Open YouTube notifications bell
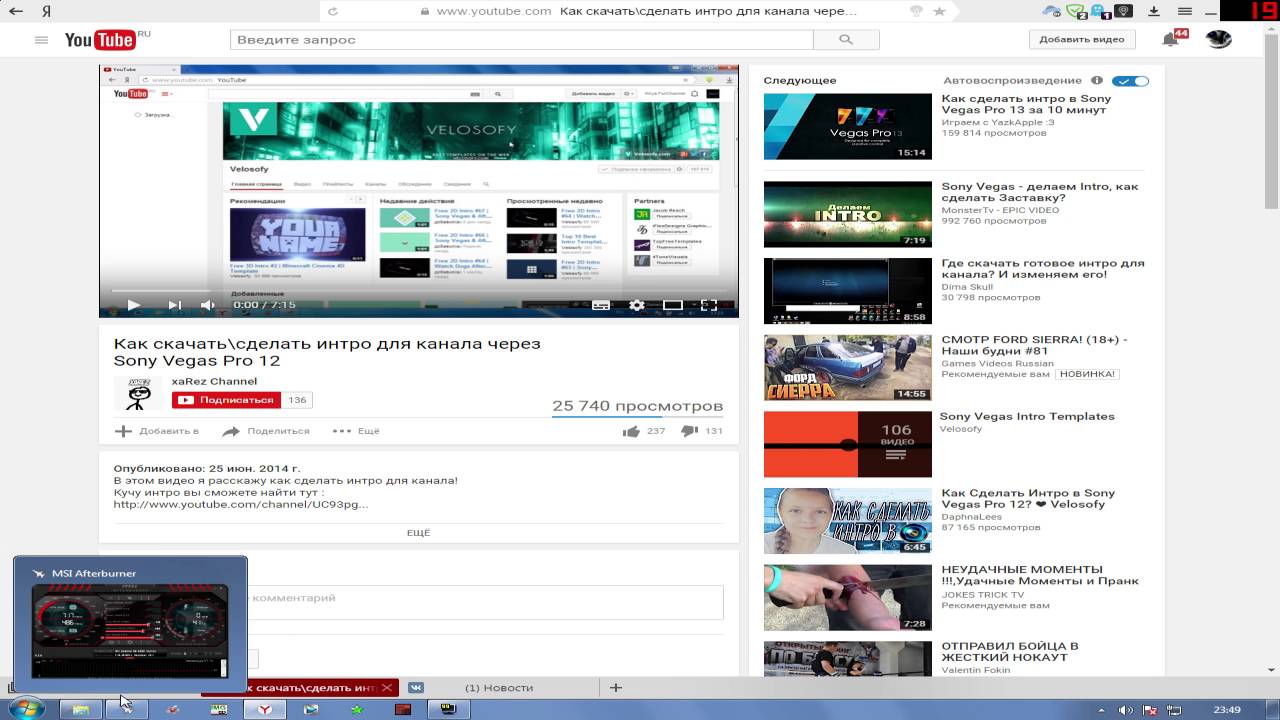The image size is (1280, 720). (1170, 39)
